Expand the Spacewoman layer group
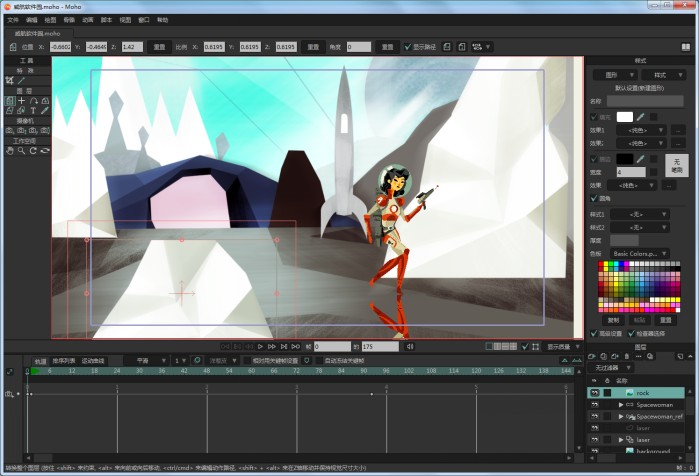Image resolution: width=699 pixels, height=476 pixels. [x=621, y=405]
